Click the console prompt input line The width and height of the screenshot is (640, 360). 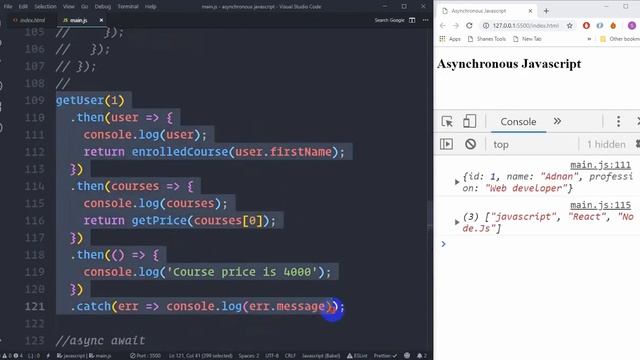(x=539, y=244)
